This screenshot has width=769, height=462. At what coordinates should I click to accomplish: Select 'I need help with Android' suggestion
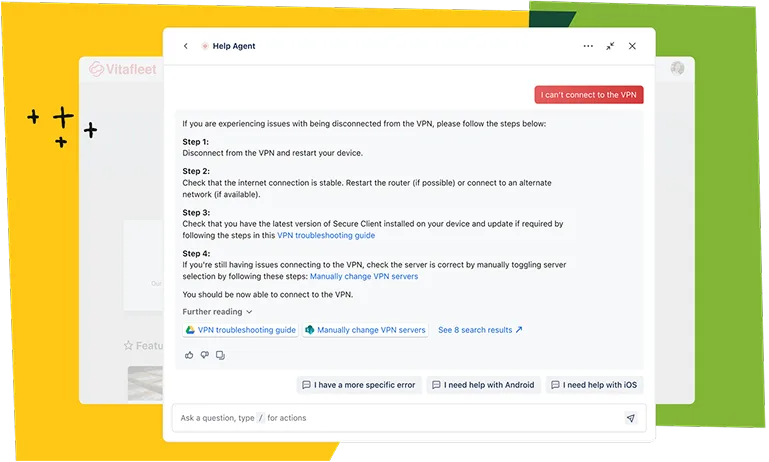point(484,385)
